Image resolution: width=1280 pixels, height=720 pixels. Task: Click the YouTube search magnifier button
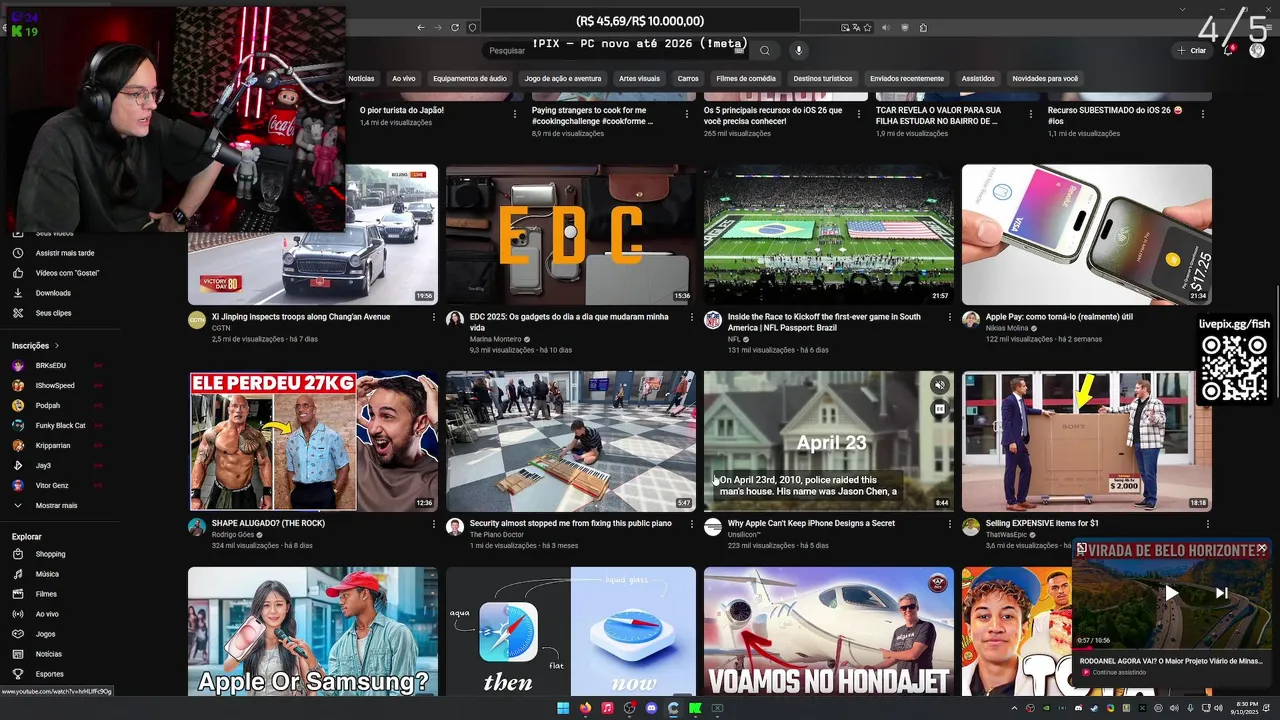(765, 50)
